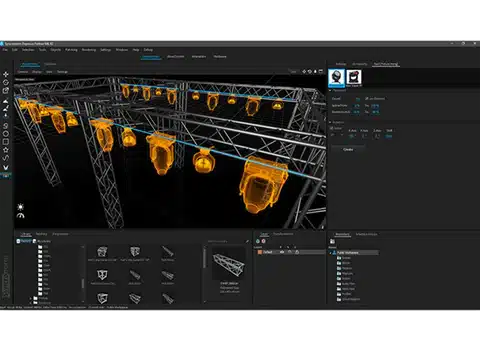
Task: Open the Help menu
Action: tap(136, 50)
